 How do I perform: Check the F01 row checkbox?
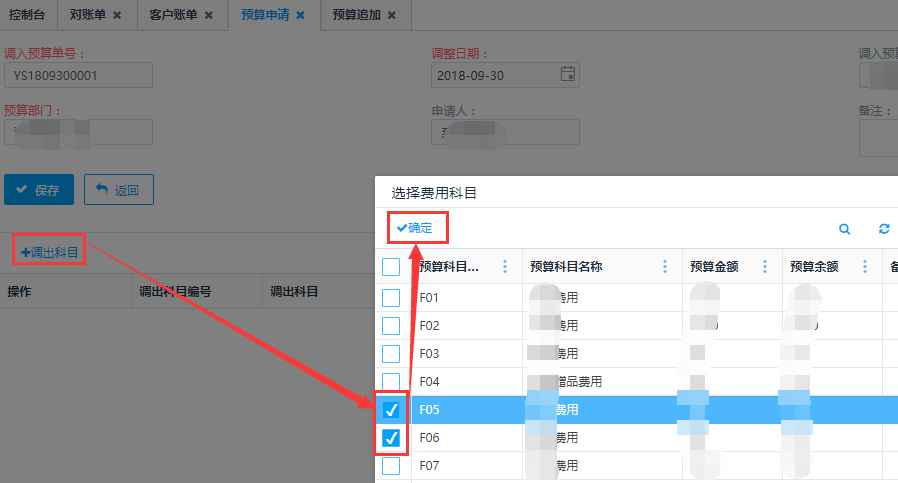click(x=391, y=297)
